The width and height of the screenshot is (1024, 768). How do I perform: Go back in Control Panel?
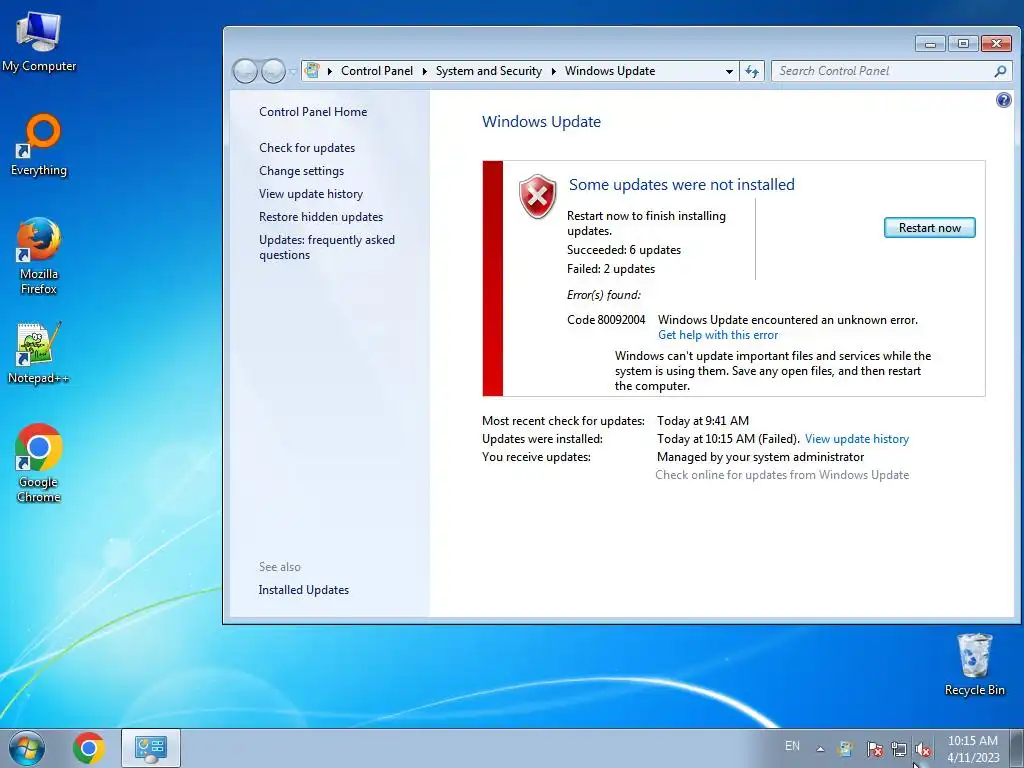point(245,71)
